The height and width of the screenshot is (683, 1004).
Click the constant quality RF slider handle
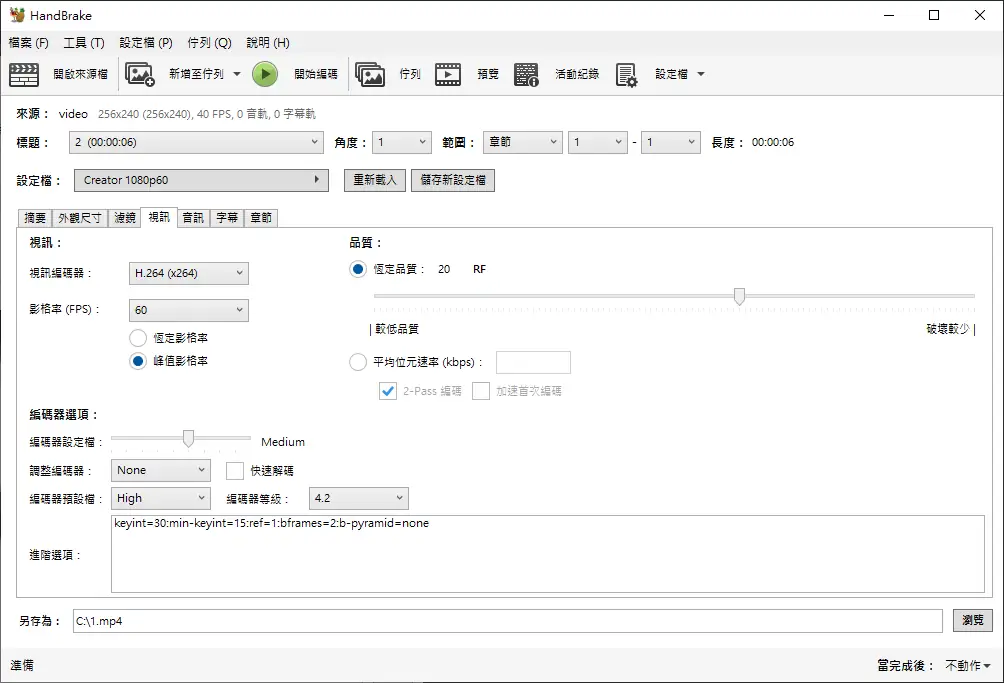click(x=739, y=296)
